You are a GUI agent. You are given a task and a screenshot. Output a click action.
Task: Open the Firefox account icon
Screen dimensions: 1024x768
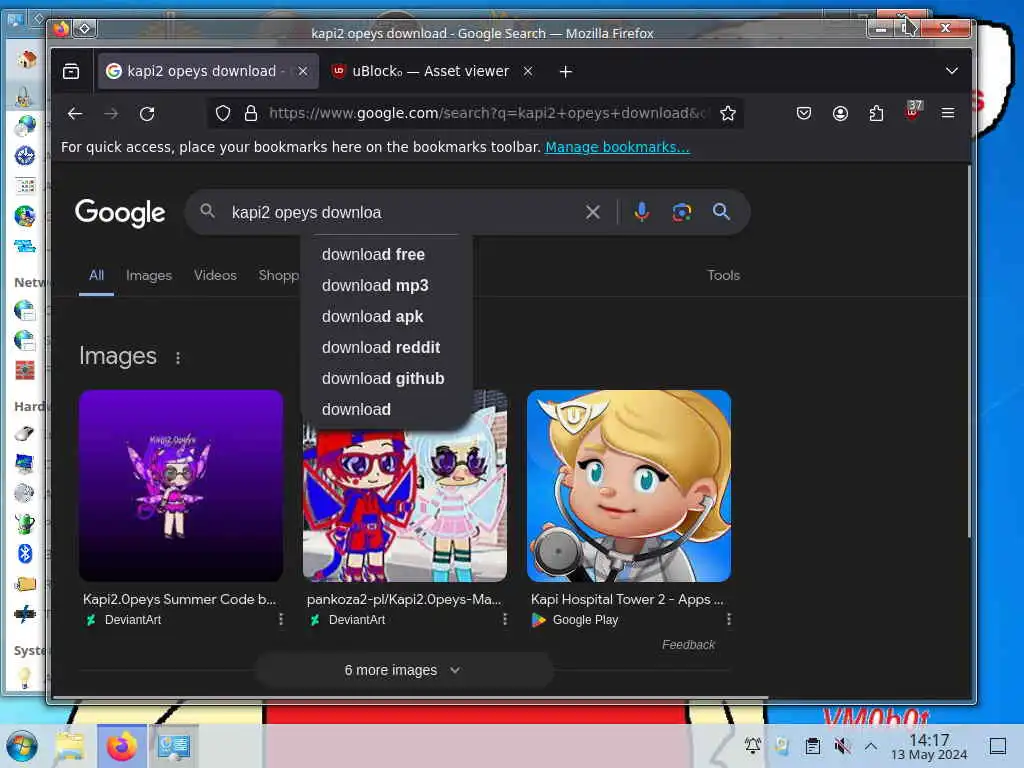click(840, 114)
